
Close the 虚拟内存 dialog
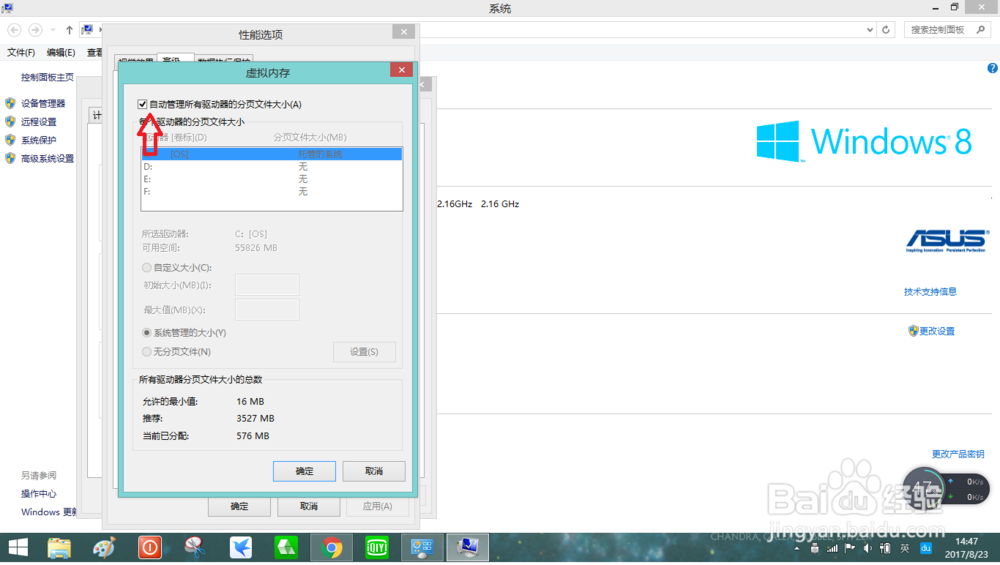point(402,70)
